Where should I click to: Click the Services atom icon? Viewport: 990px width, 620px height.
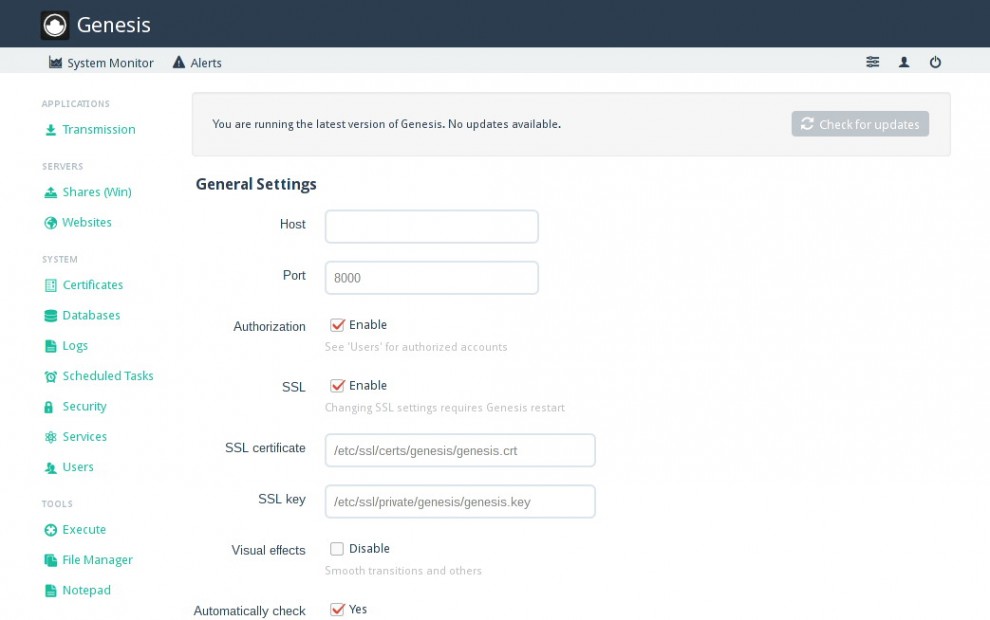tap(51, 437)
